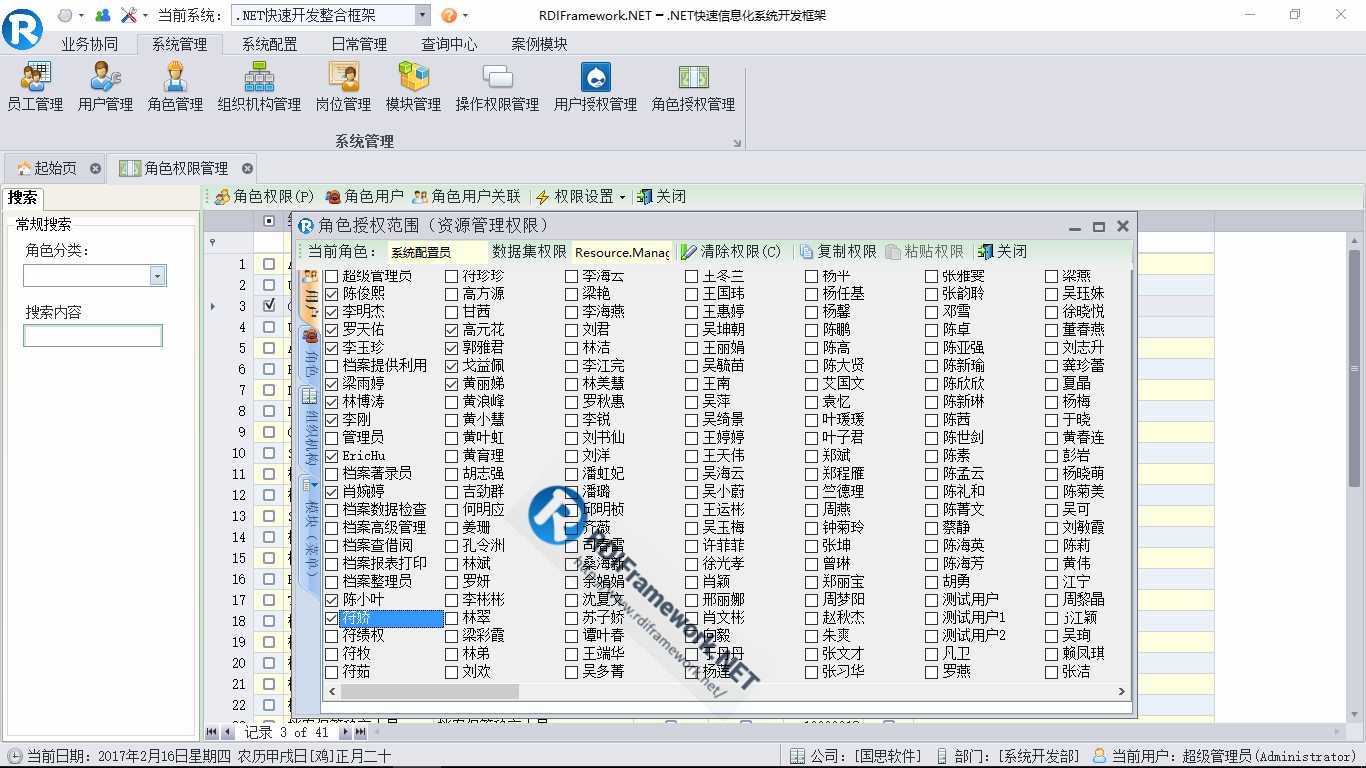This screenshot has width=1366, height=768.
Task: Click the Resource.Manag text field
Action: [621, 252]
